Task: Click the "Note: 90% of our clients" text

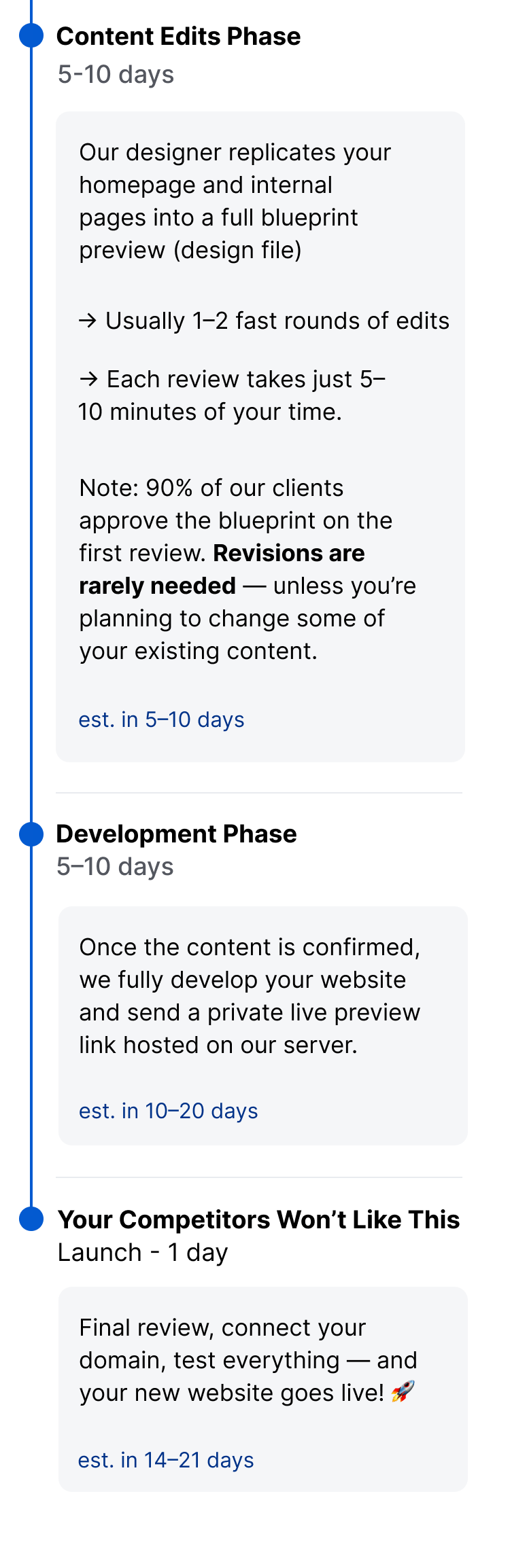Action: click(x=211, y=488)
